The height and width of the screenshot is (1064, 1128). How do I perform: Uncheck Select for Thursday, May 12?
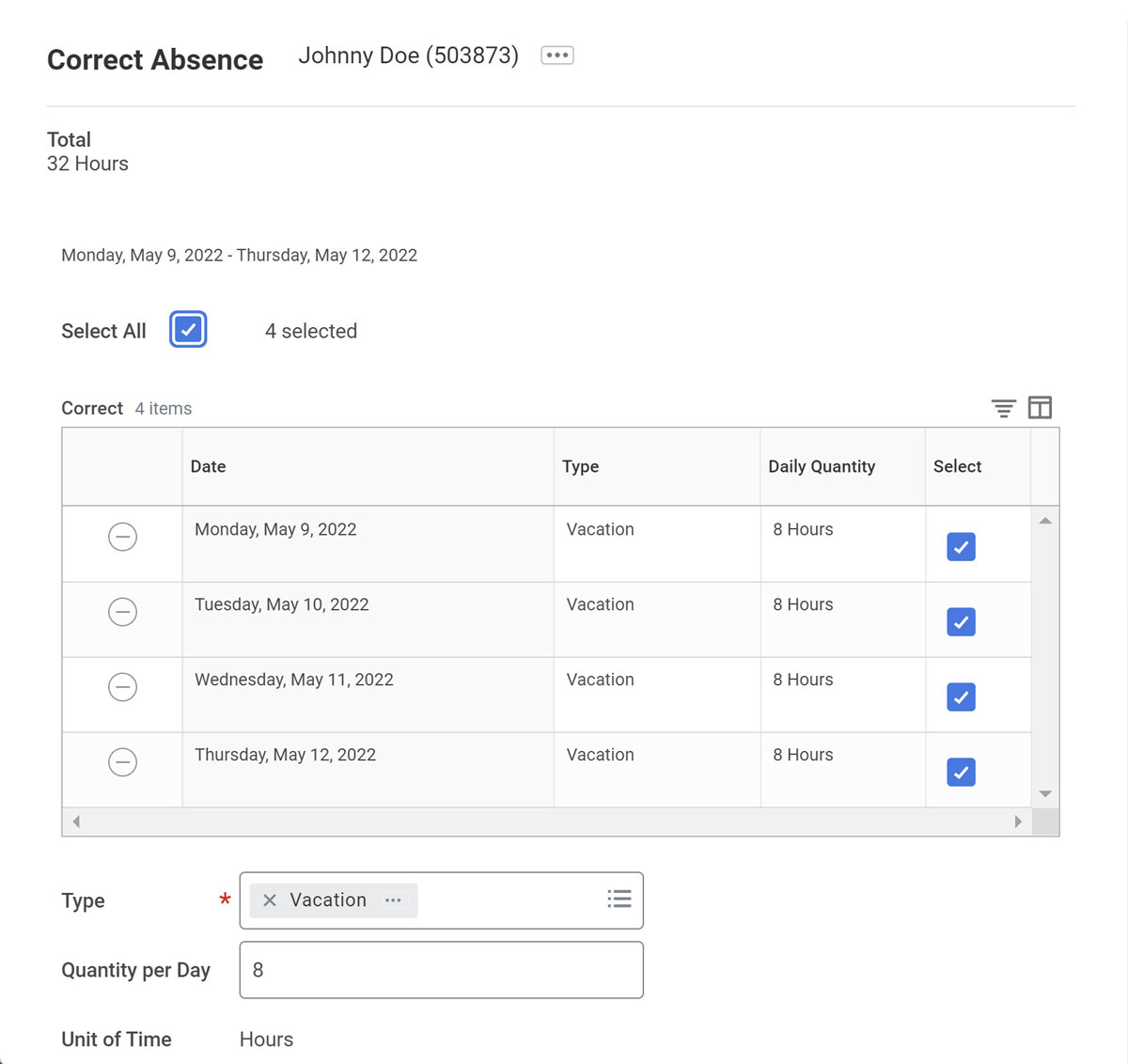pyautogui.click(x=961, y=773)
